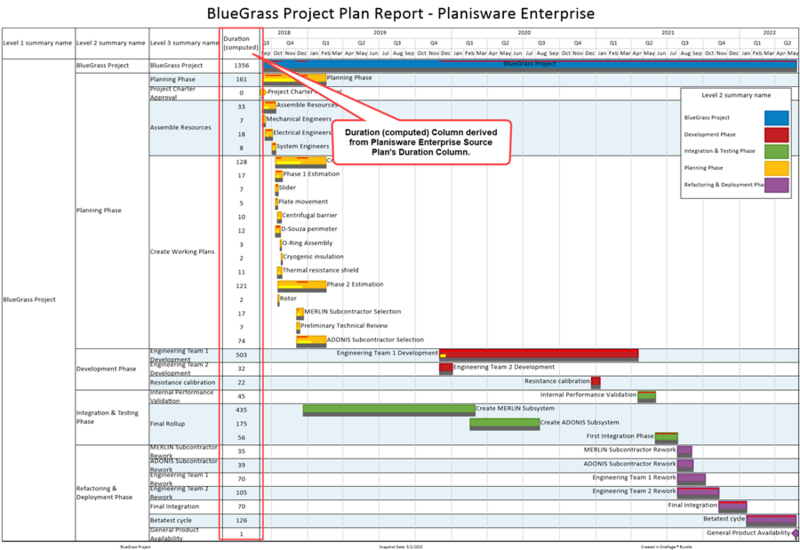Select the Resistance calibration task bar
This screenshot has height=550, width=800.
tap(595, 383)
